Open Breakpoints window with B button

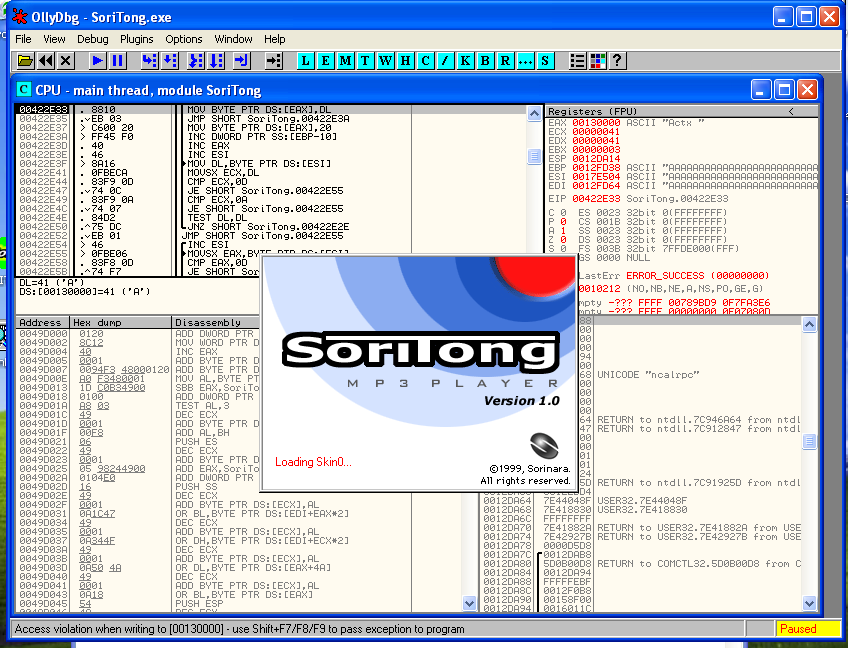coord(485,61)
